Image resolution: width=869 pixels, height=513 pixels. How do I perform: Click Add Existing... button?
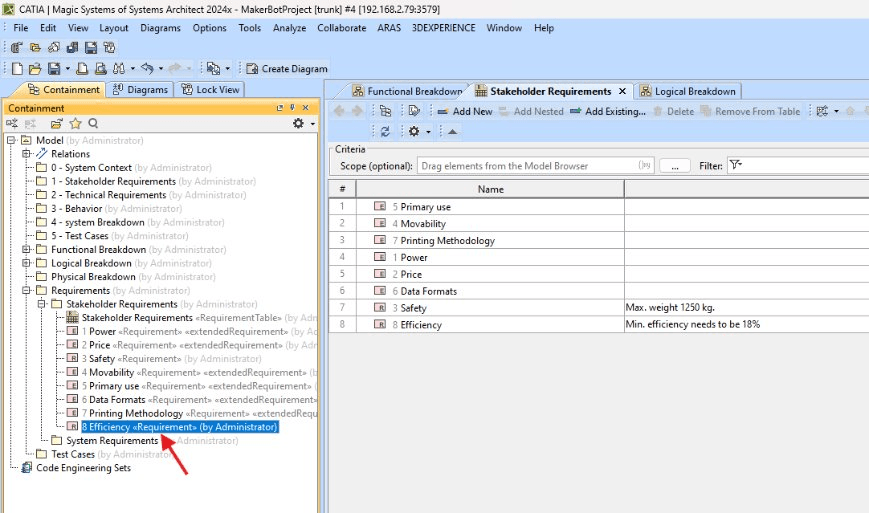click(x=608, y=111)
